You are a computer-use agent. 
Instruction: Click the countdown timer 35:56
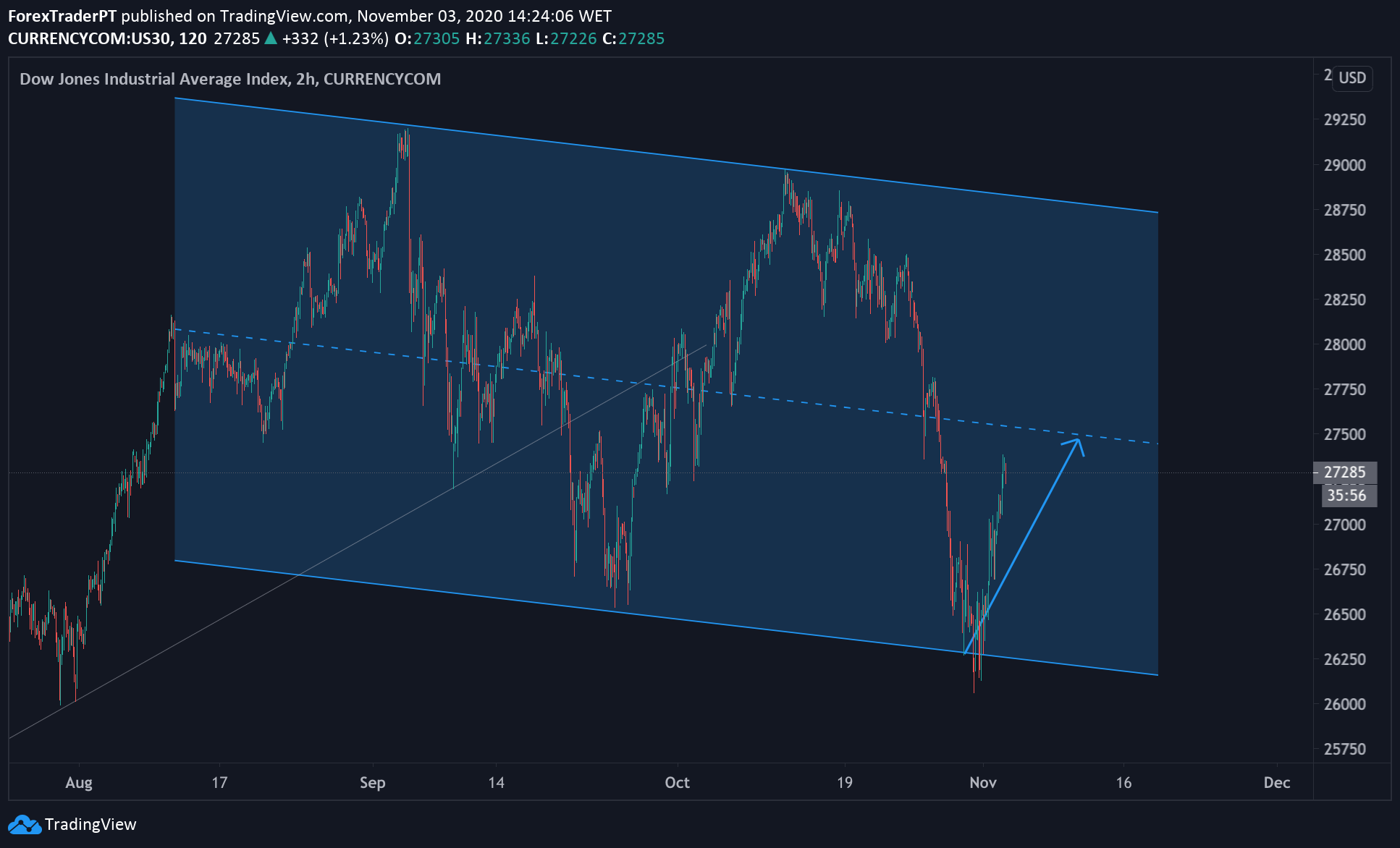[1346, 496]
